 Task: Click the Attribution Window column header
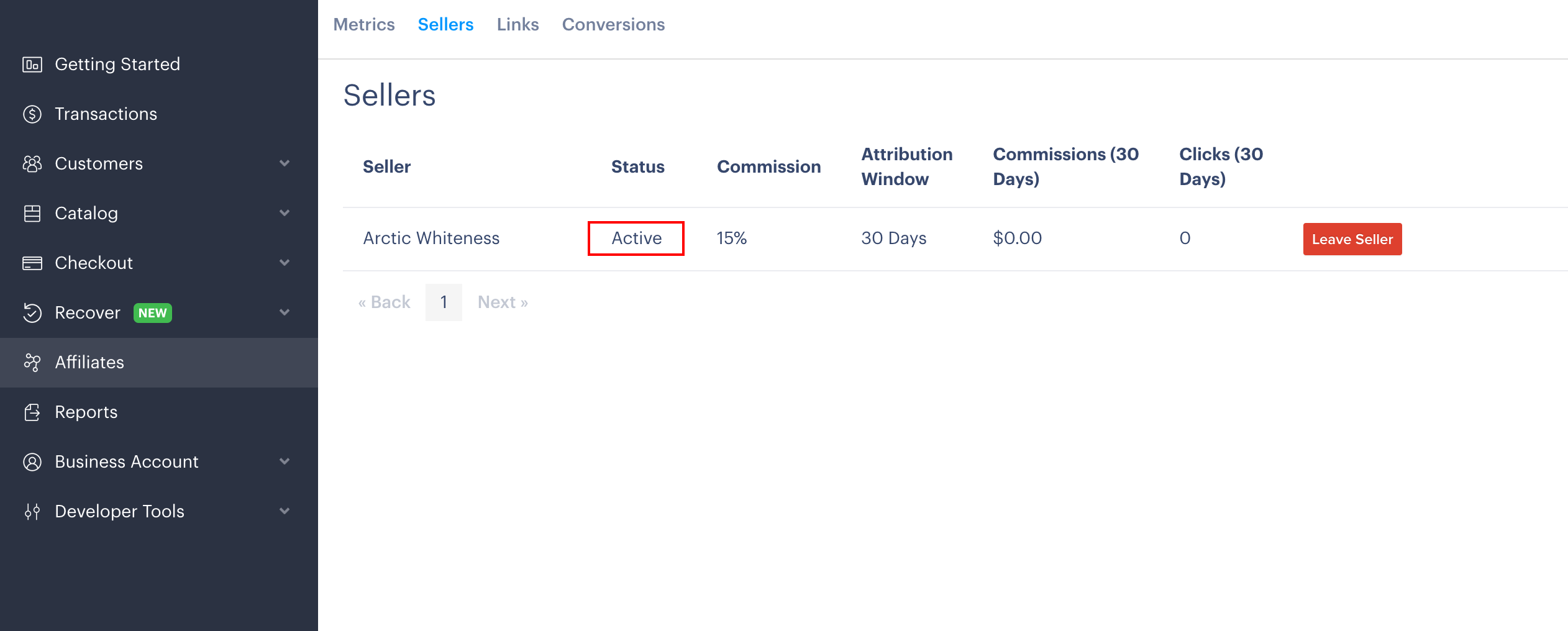907,166
